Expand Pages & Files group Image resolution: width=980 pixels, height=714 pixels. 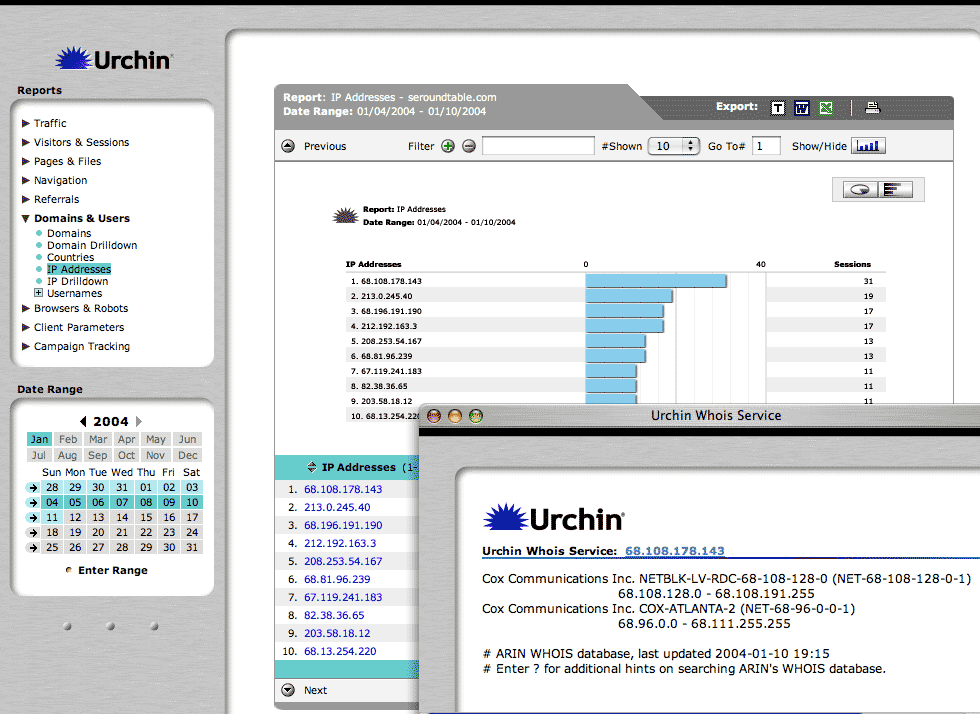(x=26, y=161)
